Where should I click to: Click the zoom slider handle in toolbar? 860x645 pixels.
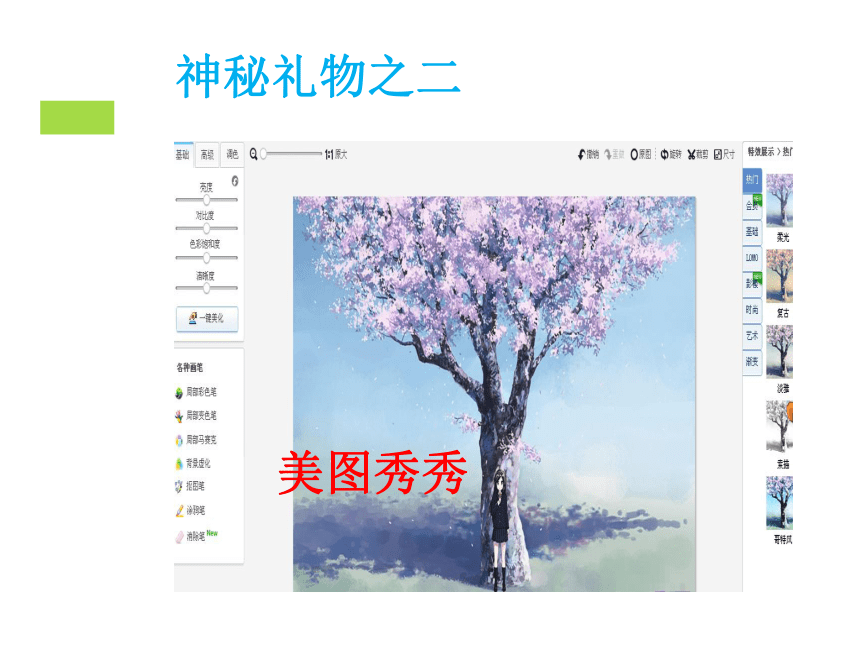pyautogui.click(x=264, y=154)
